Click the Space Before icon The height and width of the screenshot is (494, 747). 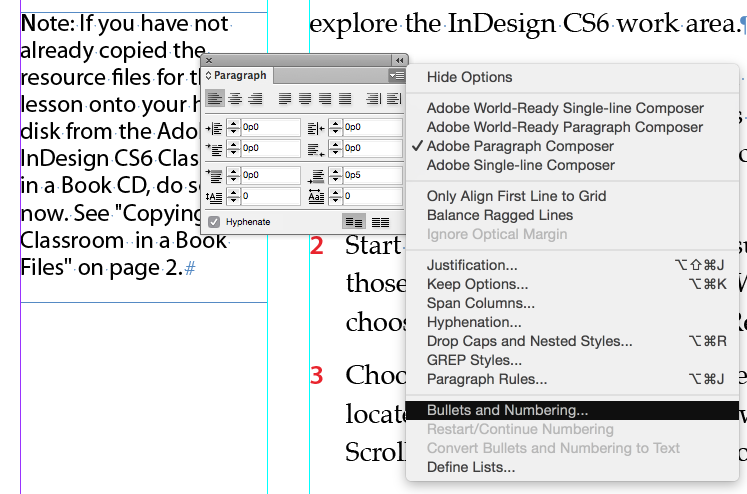[214, 176]
